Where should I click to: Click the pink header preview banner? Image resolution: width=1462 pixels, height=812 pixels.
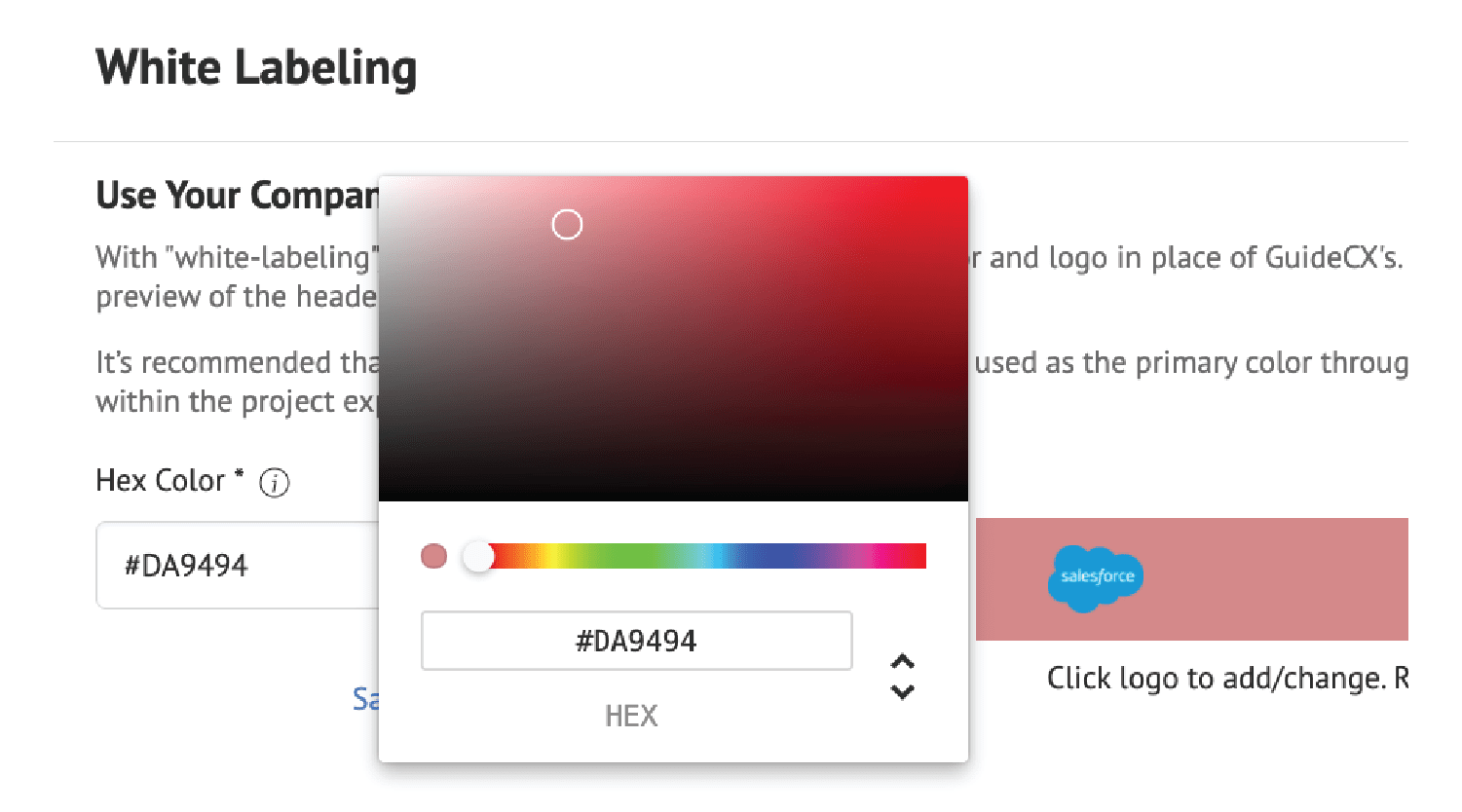click(x=1191, y=579)
